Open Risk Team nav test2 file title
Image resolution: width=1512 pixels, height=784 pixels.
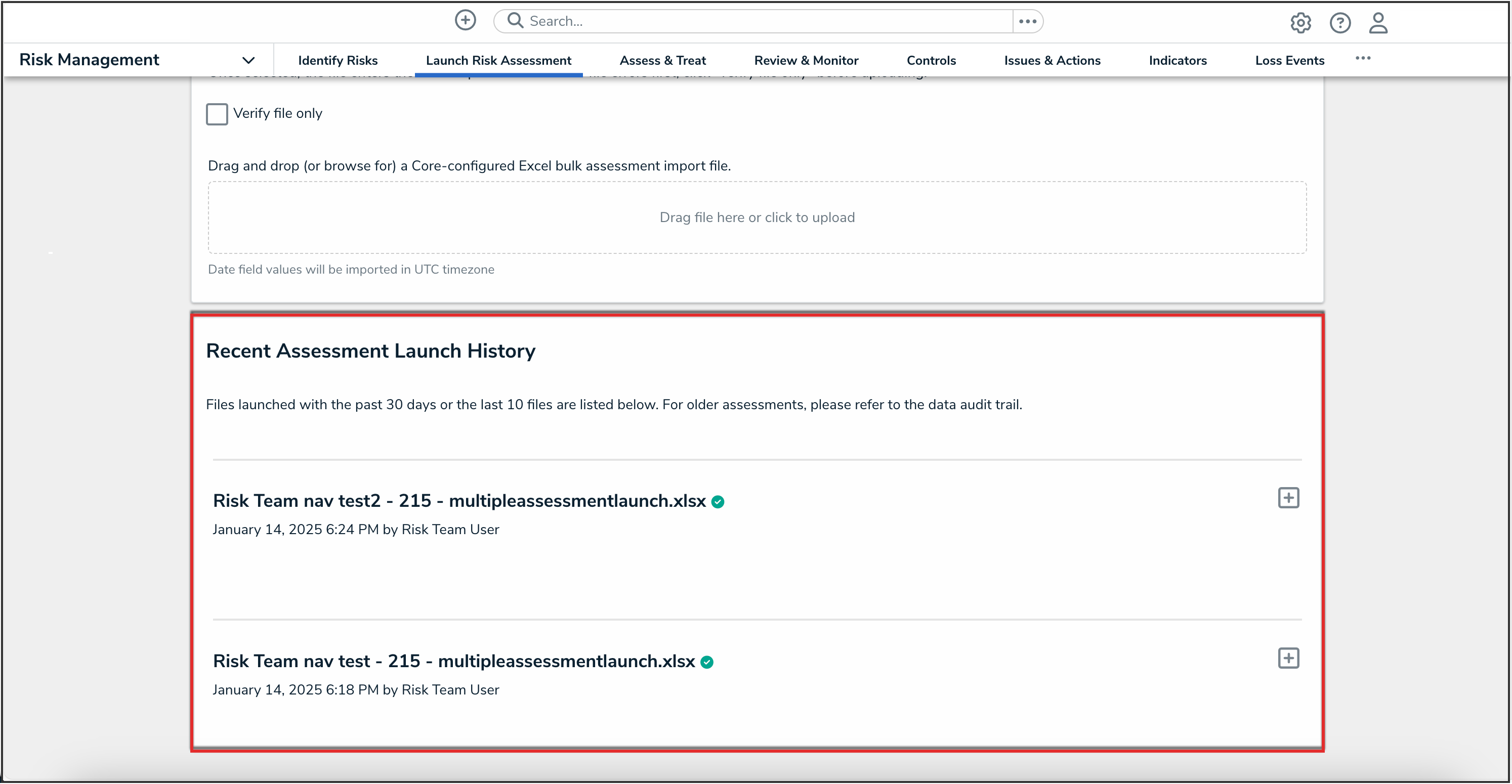(458, 501)
